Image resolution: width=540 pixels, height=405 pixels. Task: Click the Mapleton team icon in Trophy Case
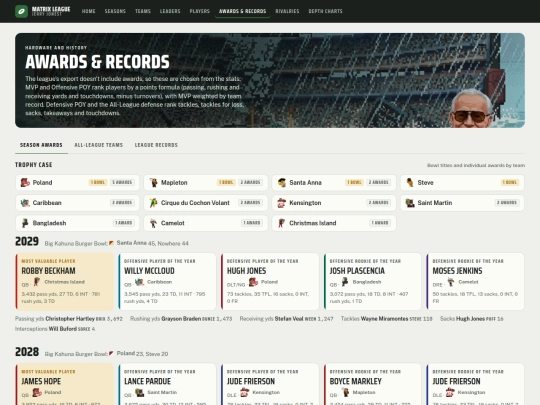point(154,183)
